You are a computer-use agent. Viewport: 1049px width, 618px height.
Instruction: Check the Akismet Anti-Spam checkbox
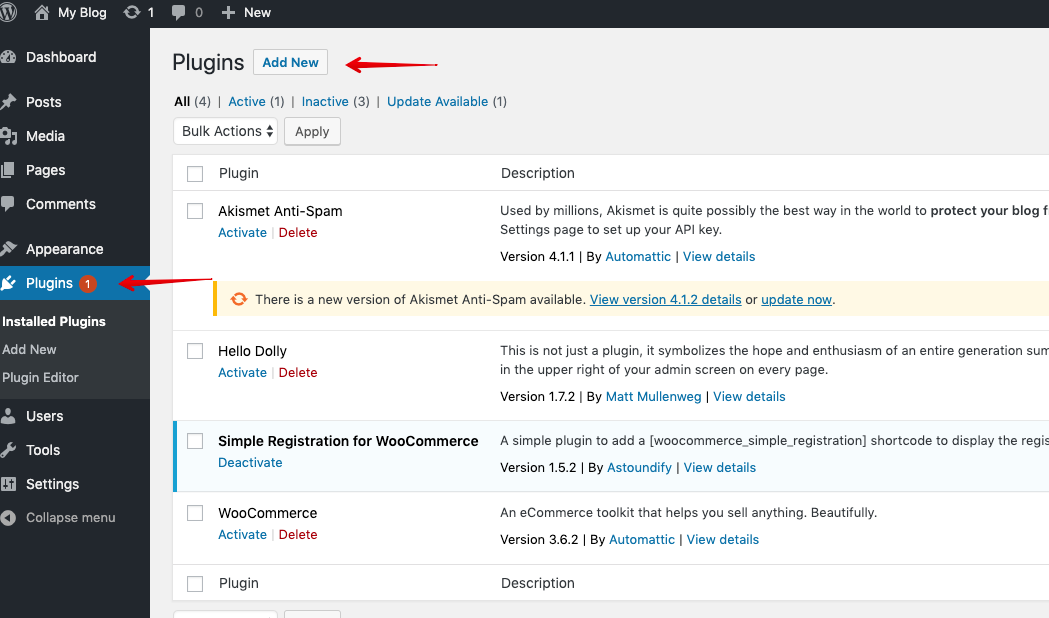(x=195, y=211)
